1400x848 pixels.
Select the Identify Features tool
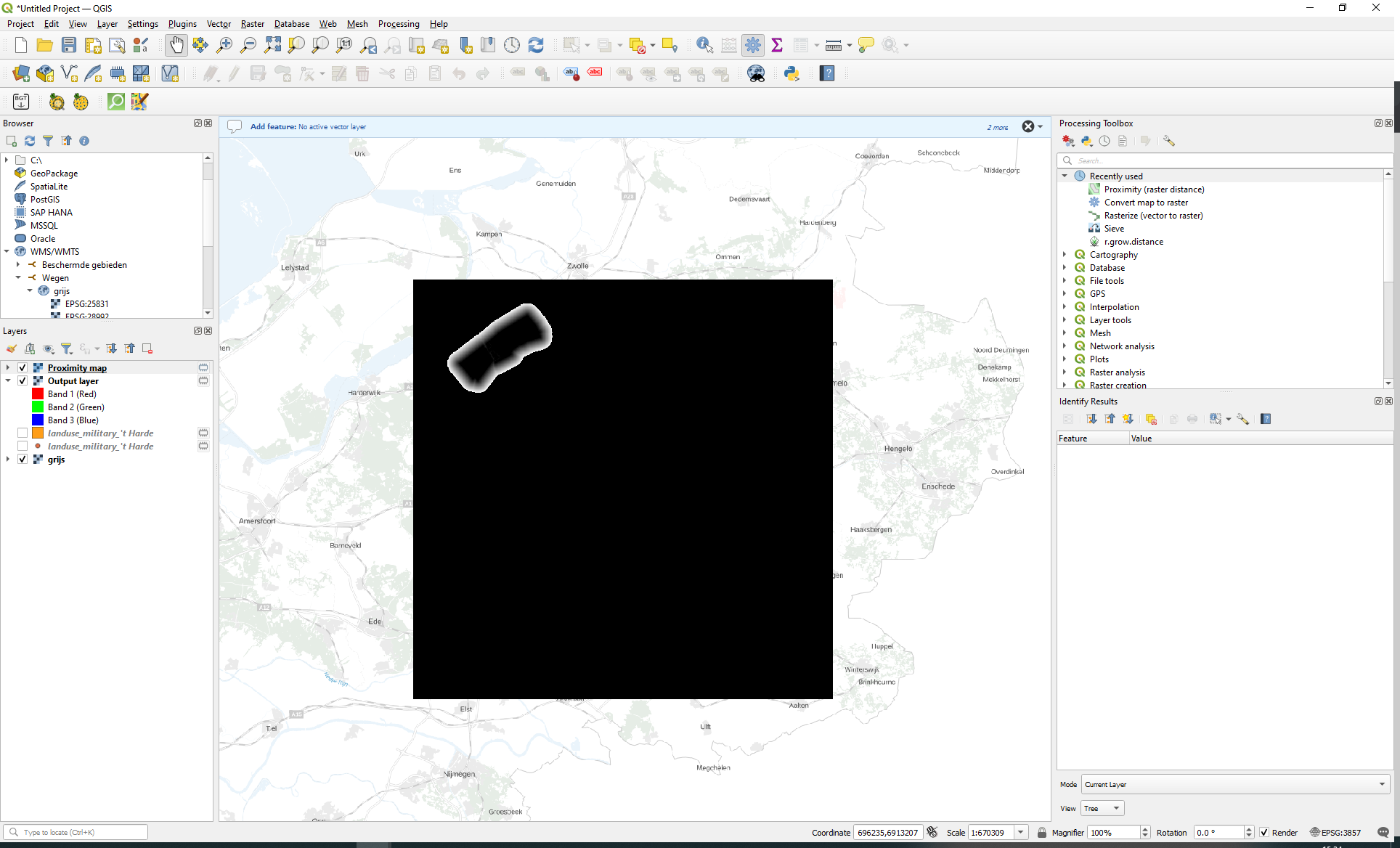pyautogui.click(x=703, y=44)
